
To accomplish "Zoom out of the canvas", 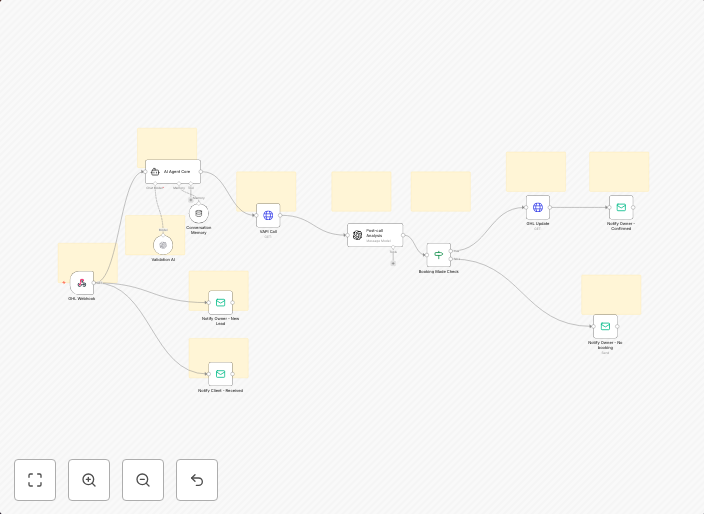I will tap(143, 480).
